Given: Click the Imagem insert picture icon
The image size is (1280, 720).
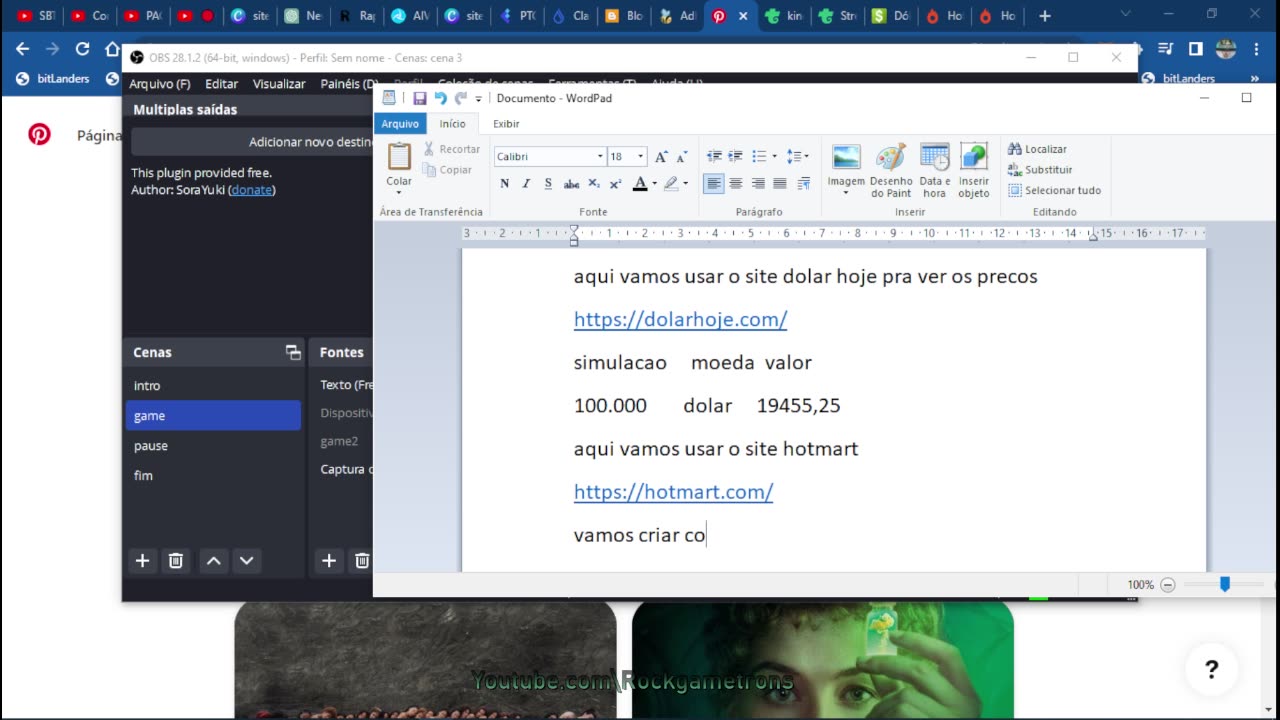Looking at the screenshot, I should [x=846, y=157].
